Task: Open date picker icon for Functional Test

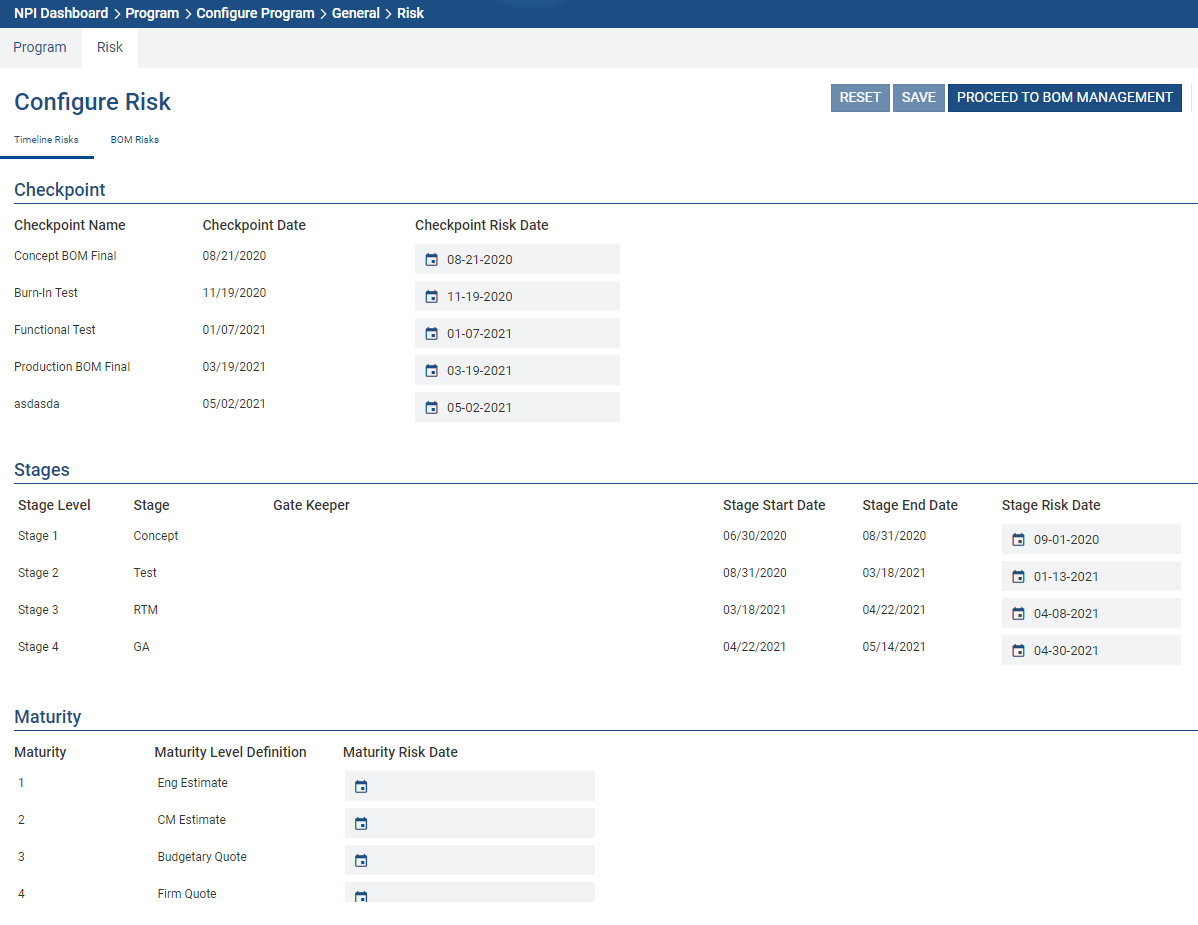Action: [x=431, y=334]
